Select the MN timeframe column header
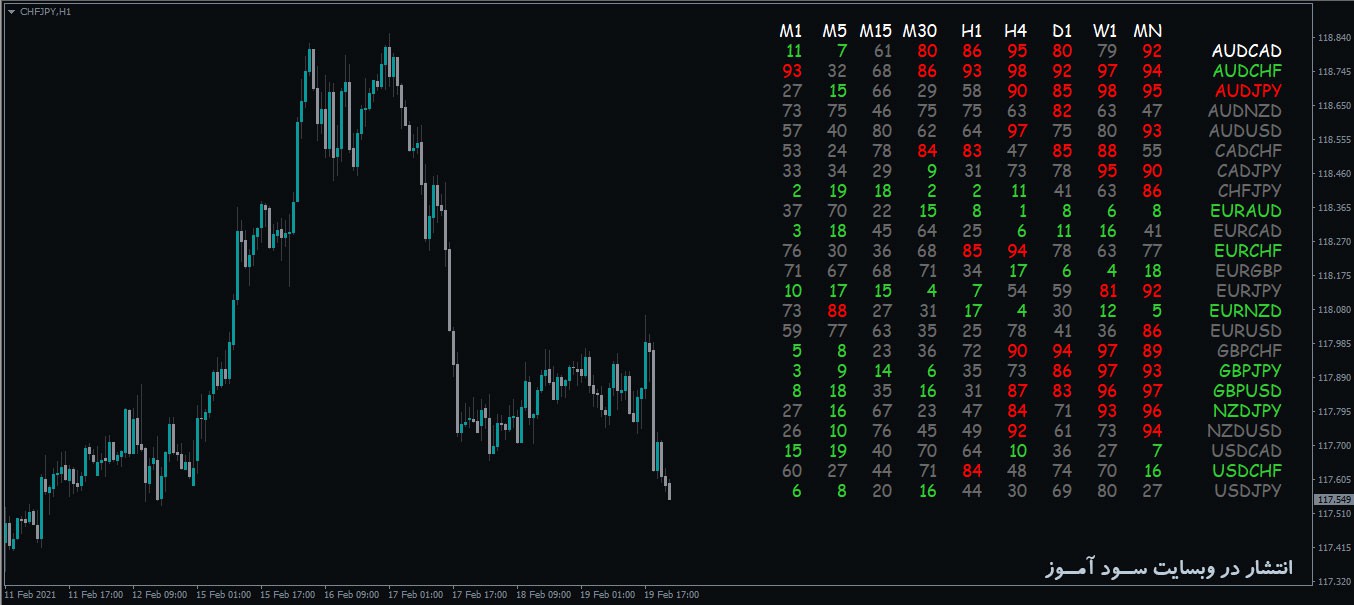The height and width of the screenshot is (605, 1354). click(1147, 31)
